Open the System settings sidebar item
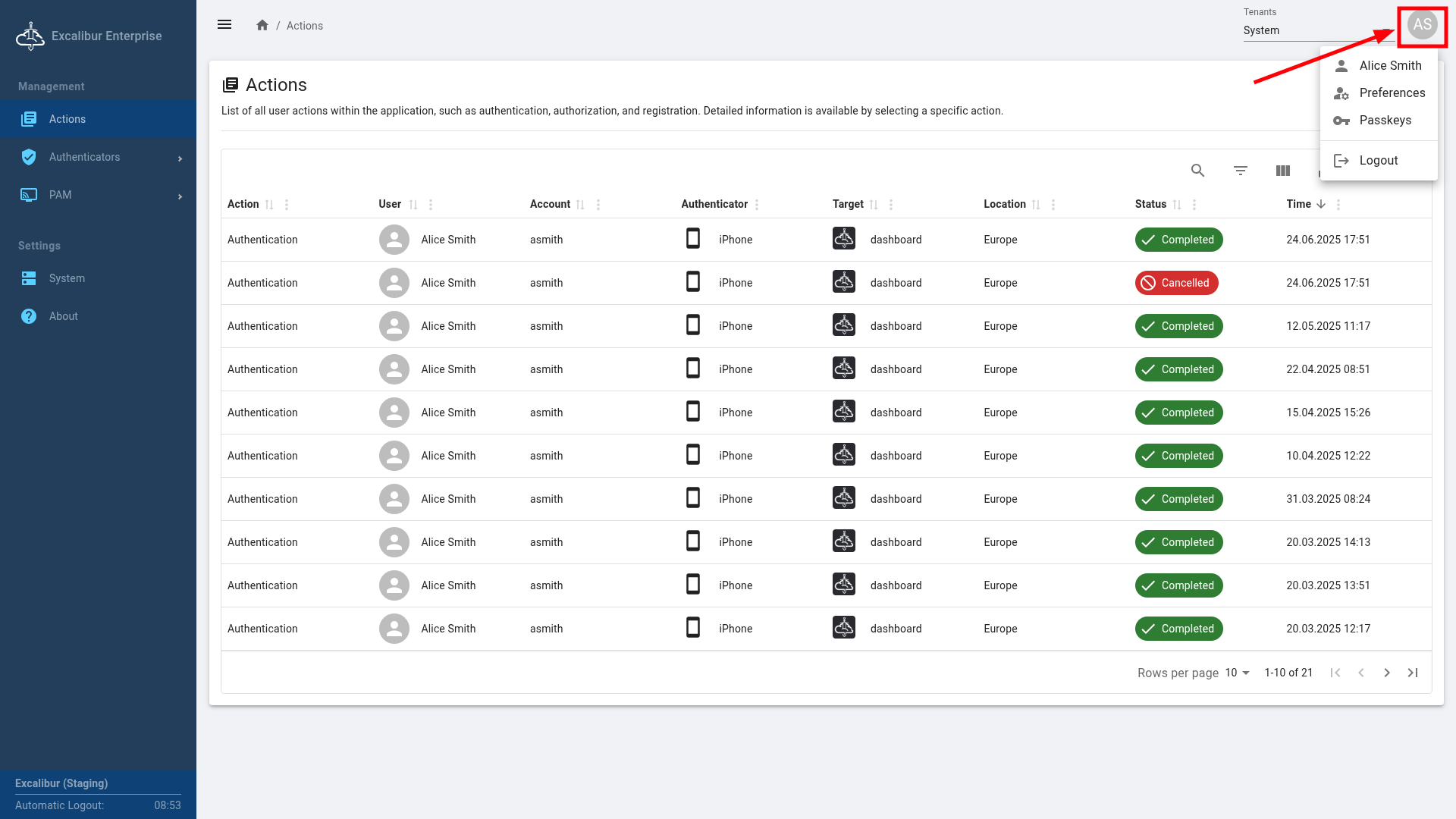 (67, 278)
